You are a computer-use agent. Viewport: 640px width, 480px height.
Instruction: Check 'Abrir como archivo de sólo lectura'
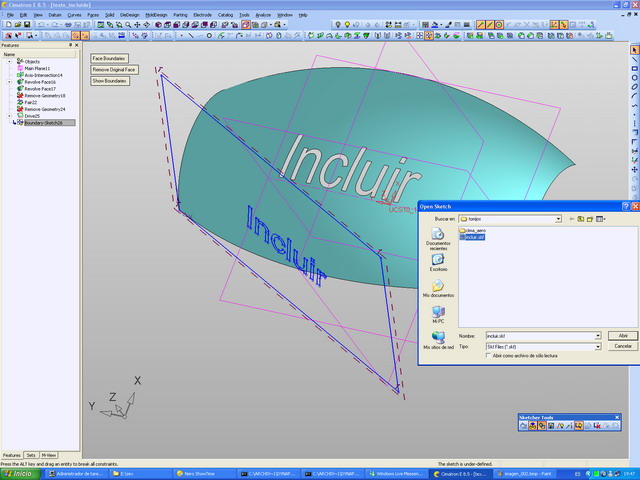tap(490, 355)
